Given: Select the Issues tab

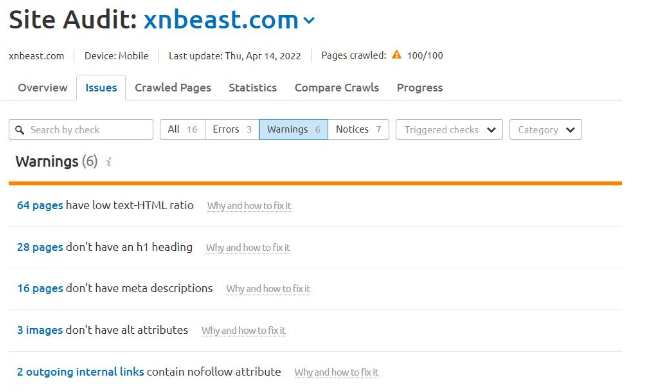Looking at the screenshot, I should pyautogui.click(x=101, y=87).
